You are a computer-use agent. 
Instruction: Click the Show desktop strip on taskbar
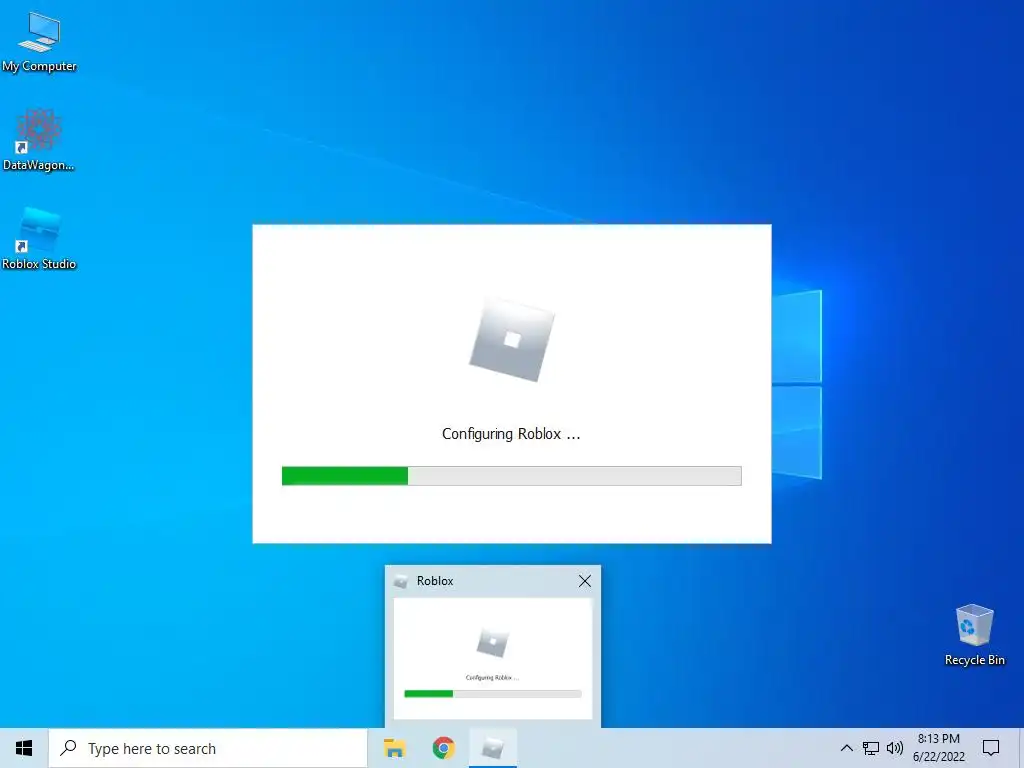coord(1021,748)
